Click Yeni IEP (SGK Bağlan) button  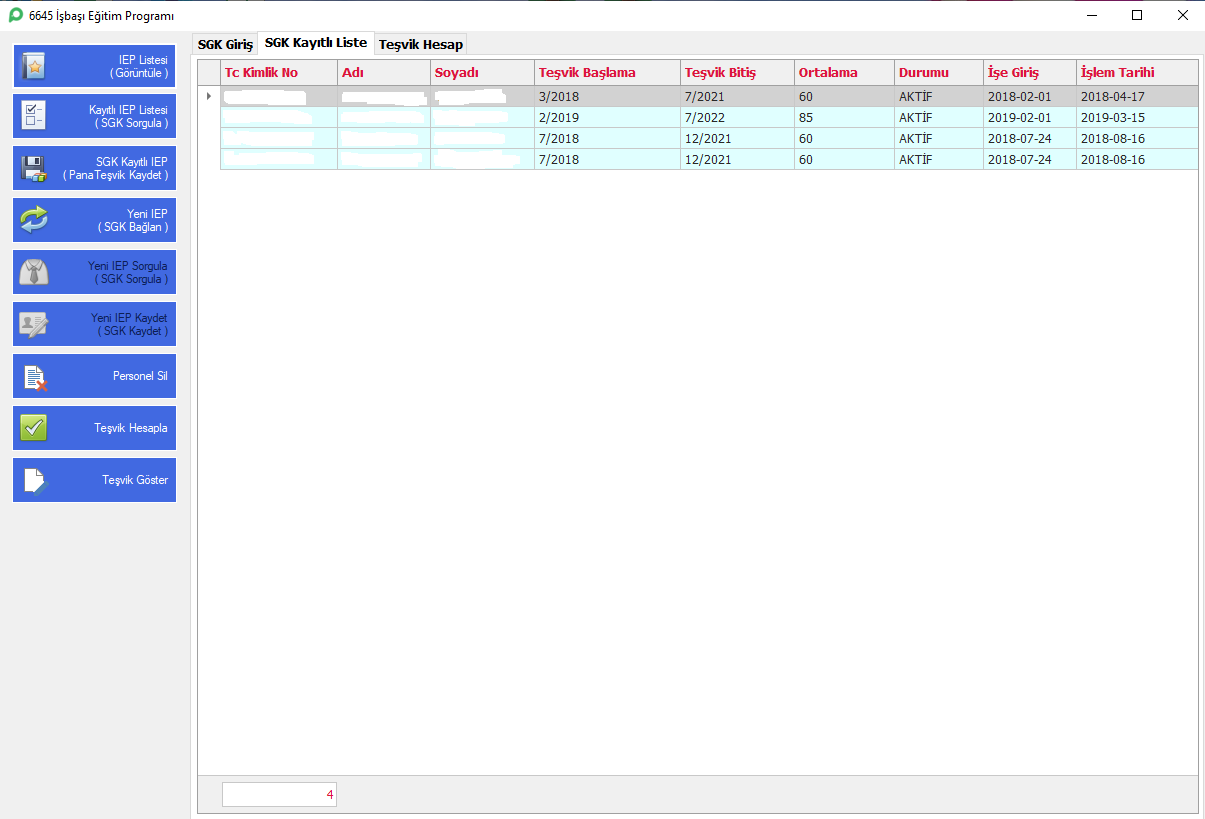pyautogui.click(x=94, y=220)
